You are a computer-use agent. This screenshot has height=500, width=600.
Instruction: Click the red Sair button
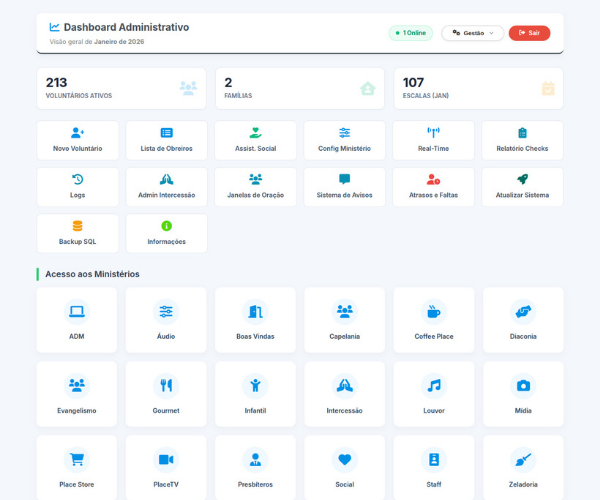click(x=529, y=33)
